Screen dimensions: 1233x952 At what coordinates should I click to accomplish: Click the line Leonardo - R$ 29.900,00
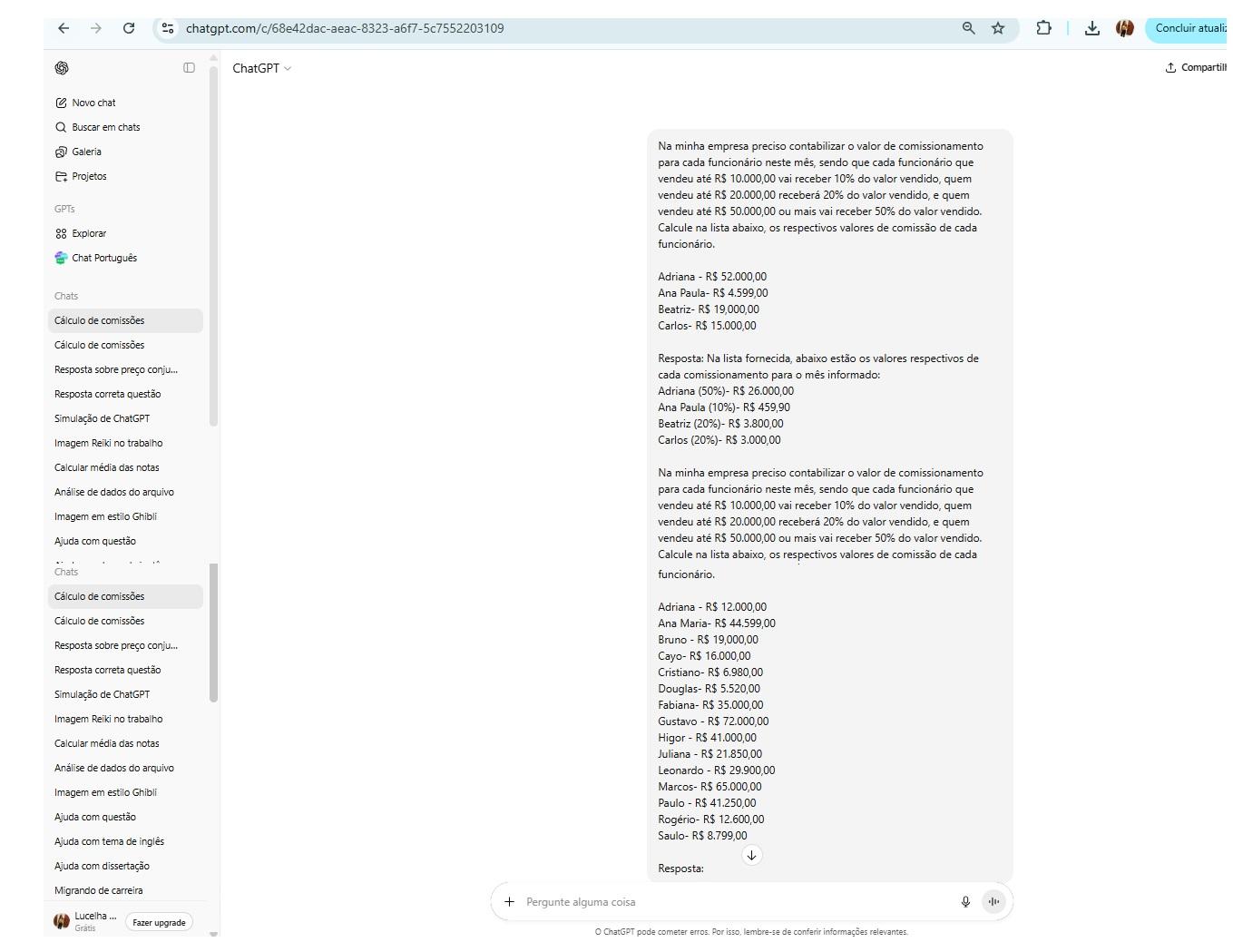[717, 770]
